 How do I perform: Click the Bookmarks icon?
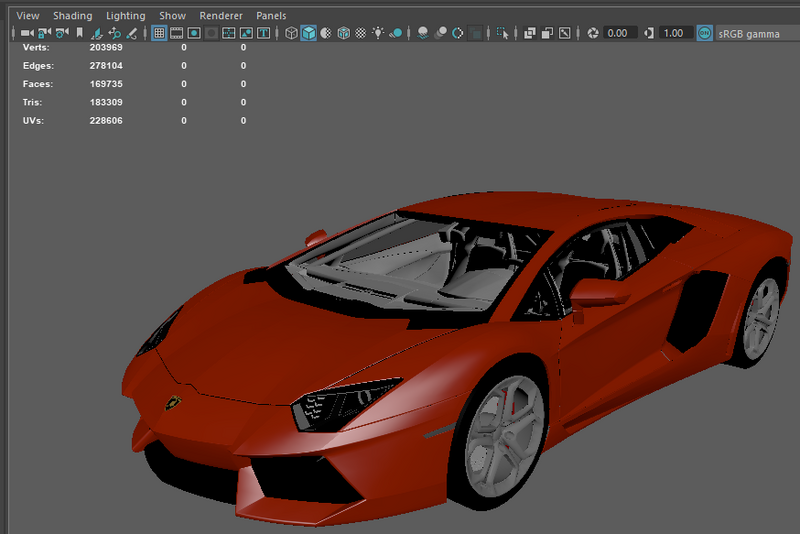(79, 33)
